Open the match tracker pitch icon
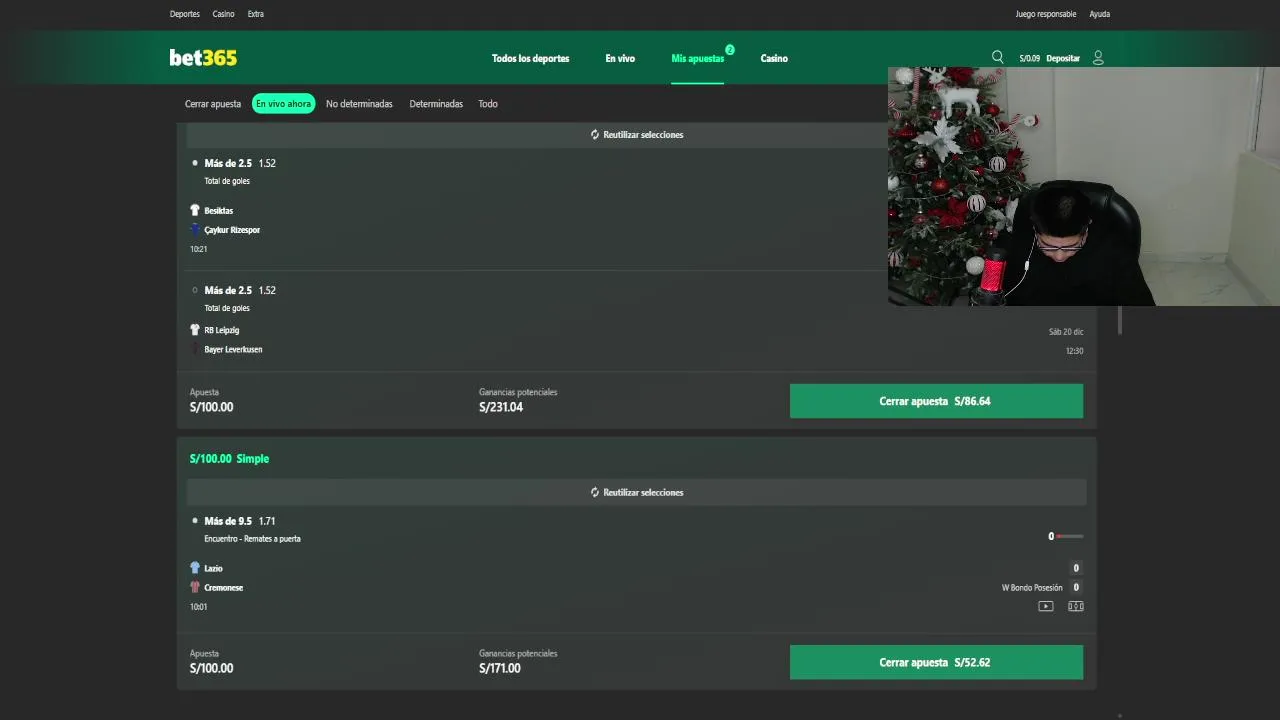The height and width of the screenshot is (720, 1280). click(x=1076, y=606)
